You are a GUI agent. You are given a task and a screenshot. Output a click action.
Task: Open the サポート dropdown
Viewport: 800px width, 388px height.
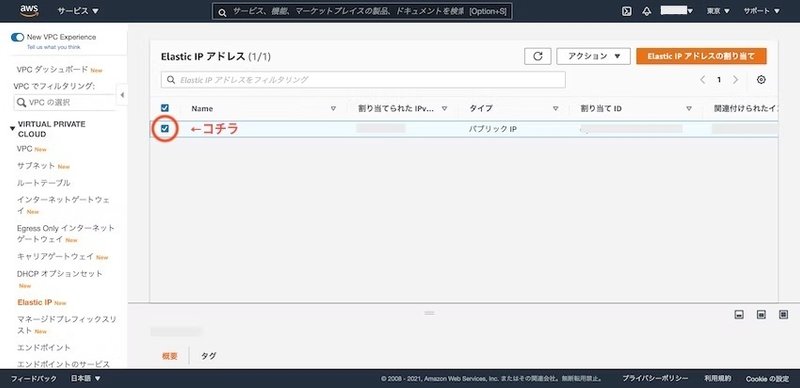(762, 11)
